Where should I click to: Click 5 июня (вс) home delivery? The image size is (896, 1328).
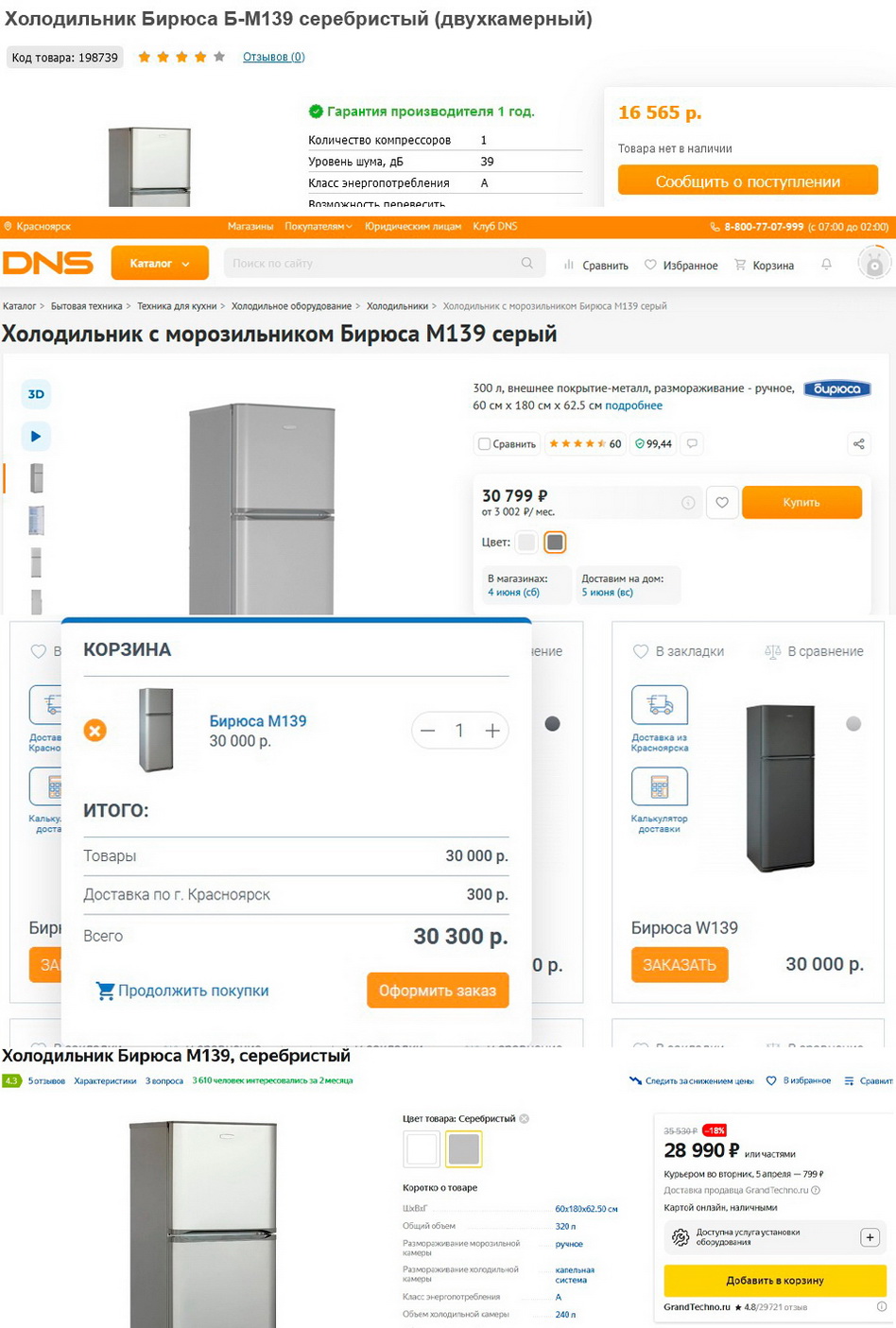tap(607, 593)
